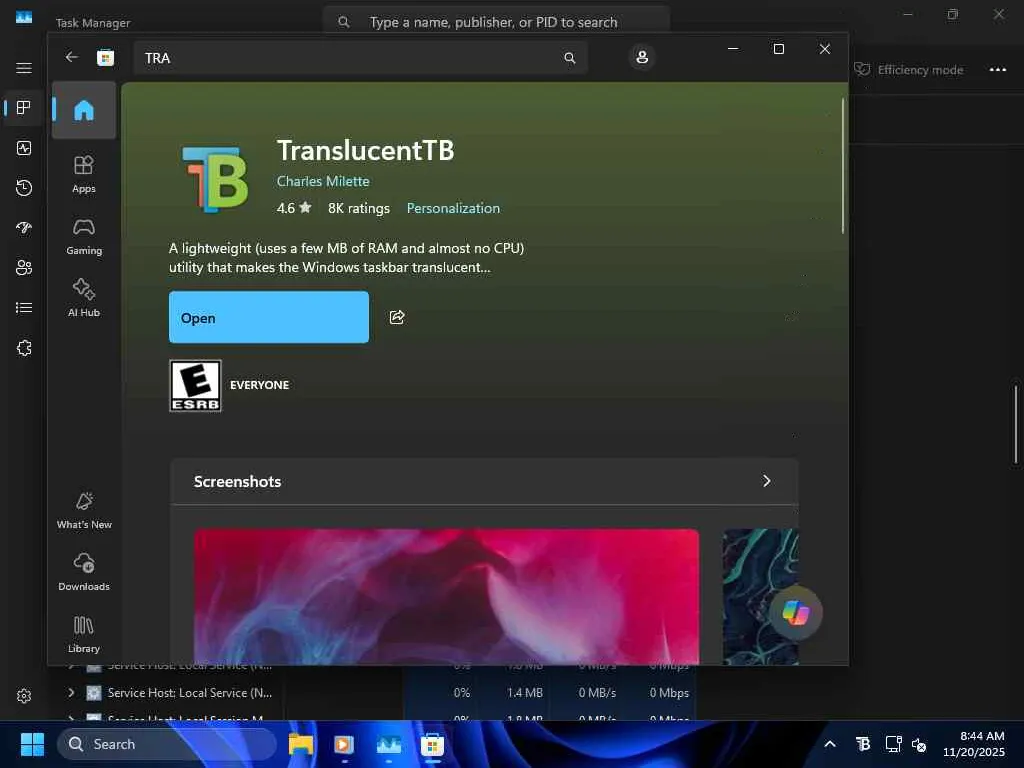Share the TranslucentTB app page
The image size is (1024, 768).
(x=397, y=317)
